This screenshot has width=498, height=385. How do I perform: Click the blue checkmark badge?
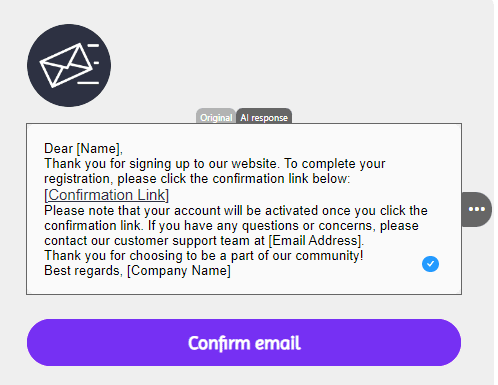click(x=430, y=264)
